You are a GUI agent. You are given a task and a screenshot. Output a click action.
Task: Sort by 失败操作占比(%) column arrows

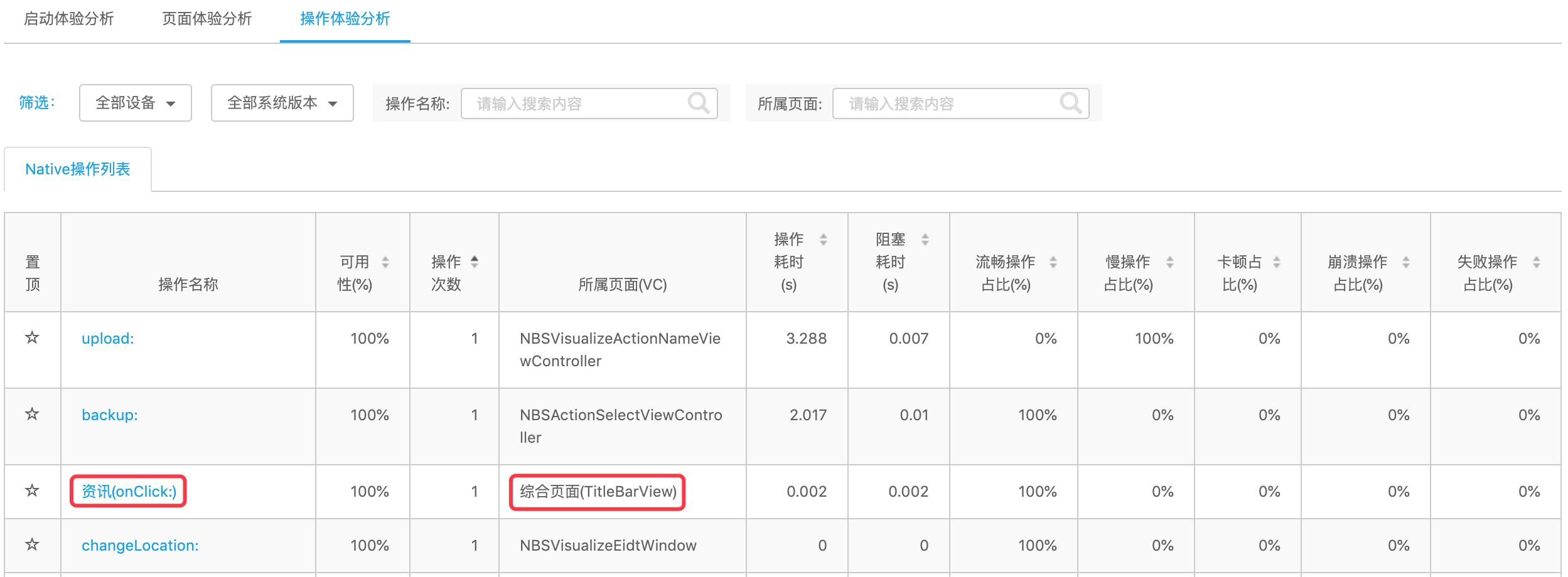[1537, 262]
